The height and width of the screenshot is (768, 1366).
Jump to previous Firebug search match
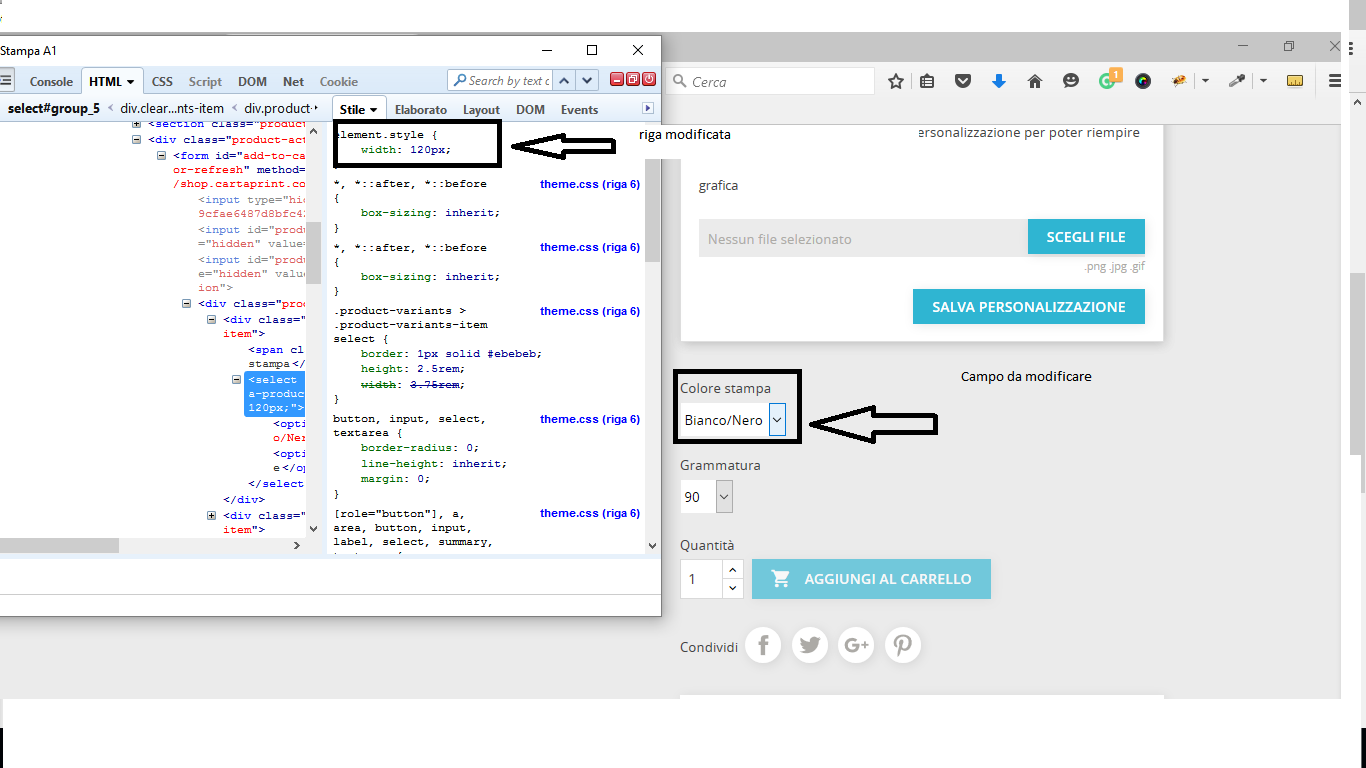coord(564,81)
